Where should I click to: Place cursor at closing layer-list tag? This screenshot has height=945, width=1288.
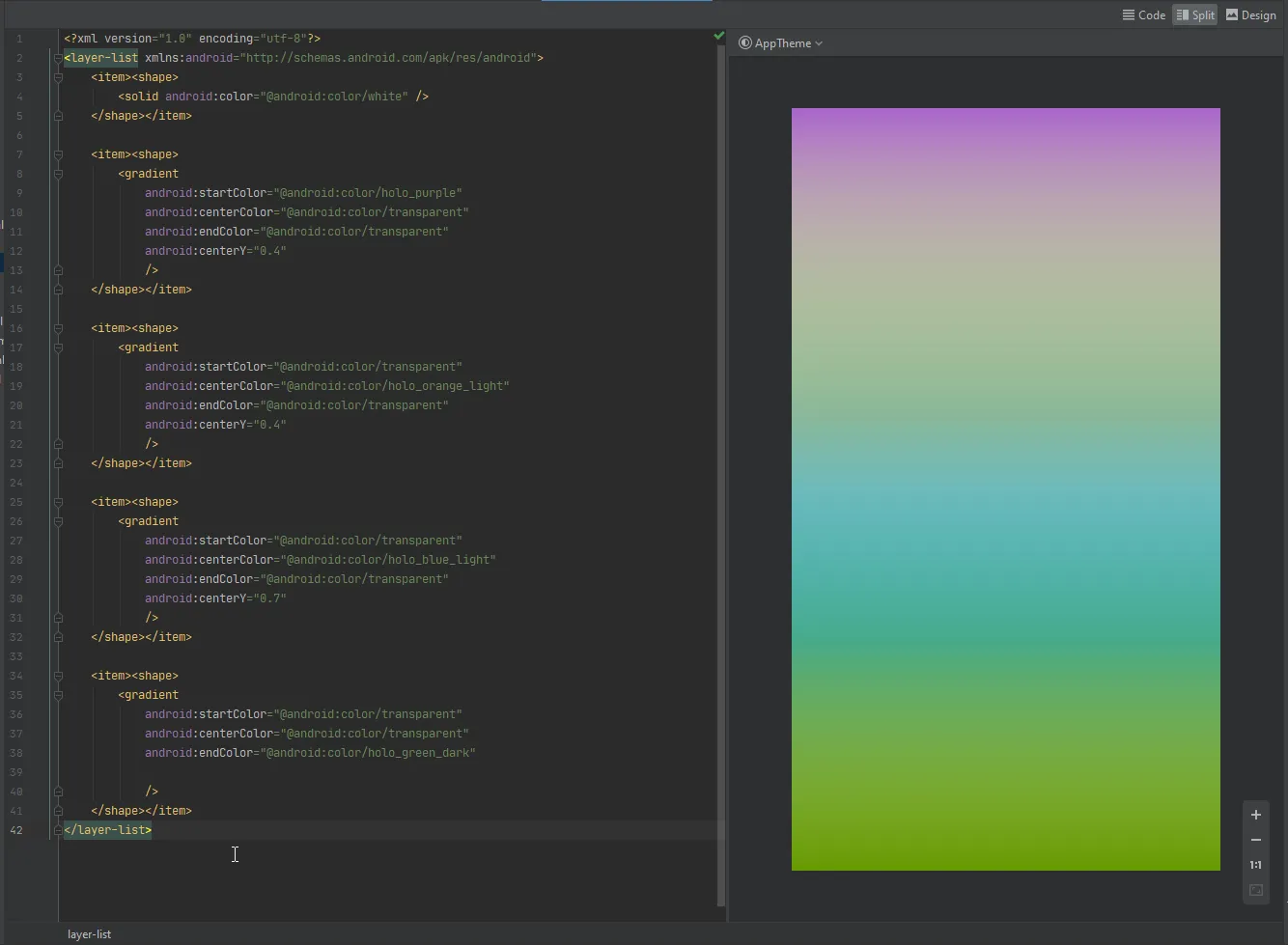108,830
